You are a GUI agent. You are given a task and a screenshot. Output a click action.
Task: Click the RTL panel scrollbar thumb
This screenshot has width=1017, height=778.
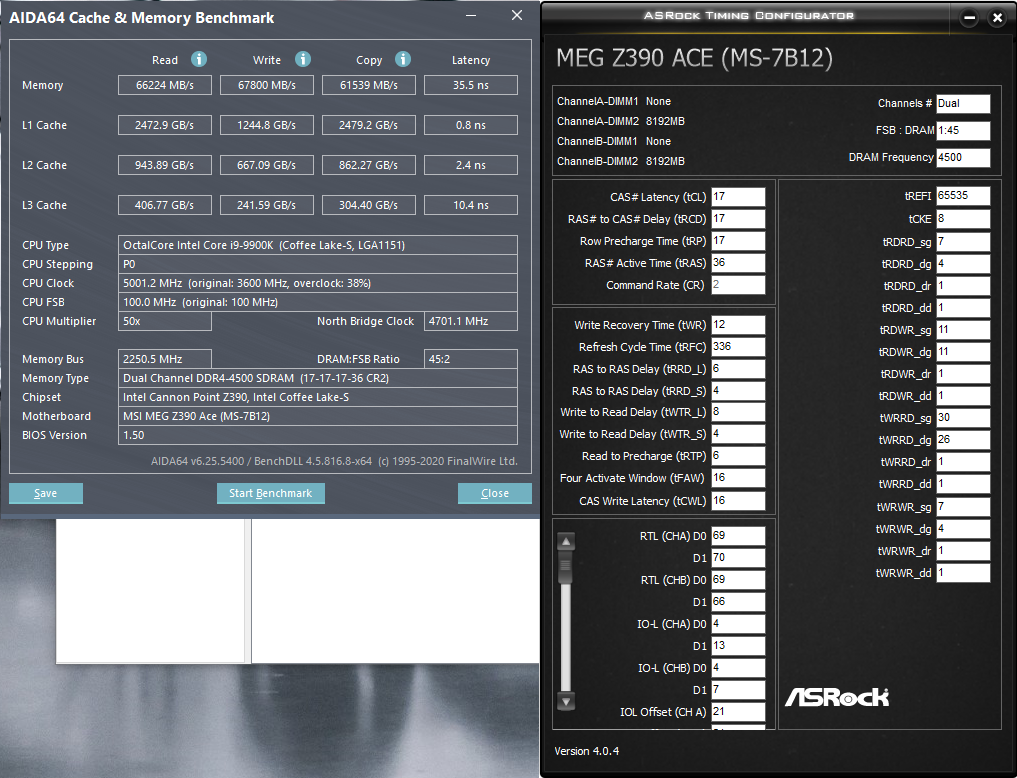click(566, 565)
